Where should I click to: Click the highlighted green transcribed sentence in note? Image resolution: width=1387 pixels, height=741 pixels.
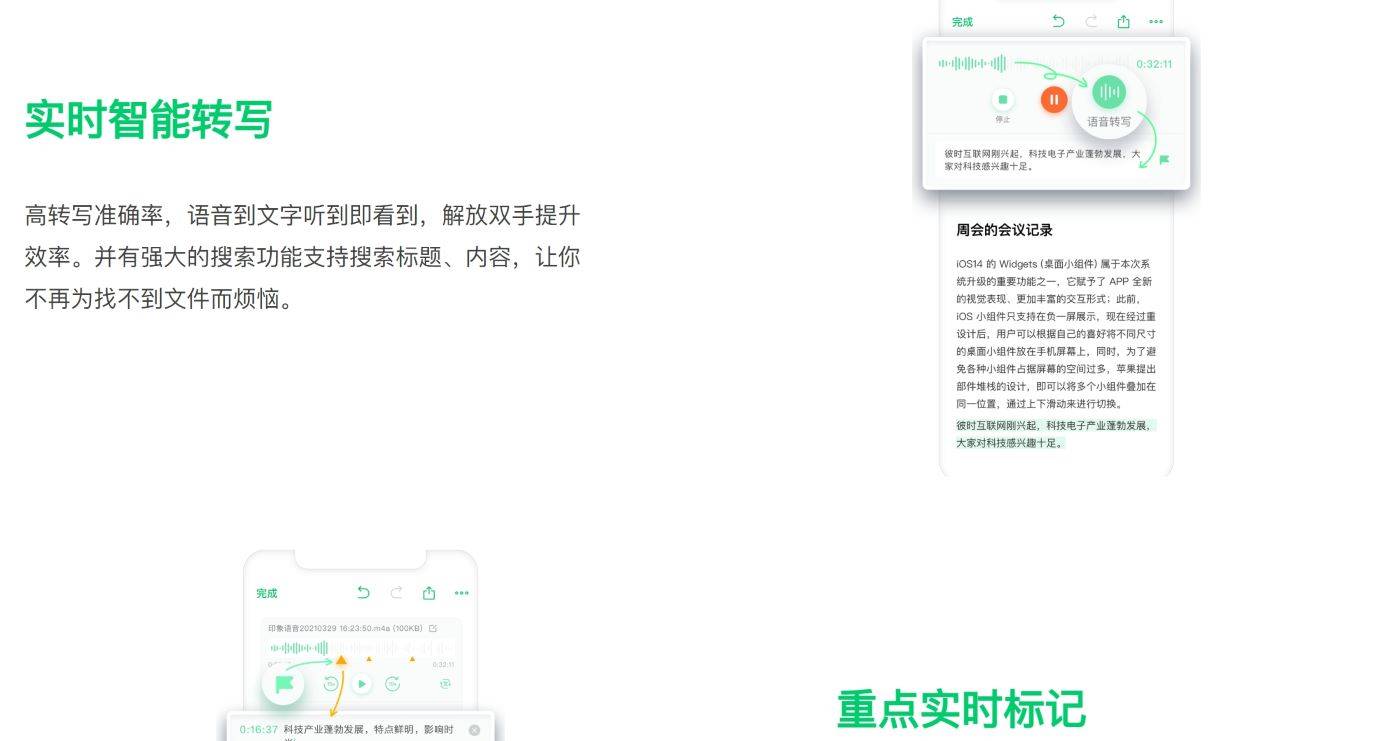click(1056, 434)
